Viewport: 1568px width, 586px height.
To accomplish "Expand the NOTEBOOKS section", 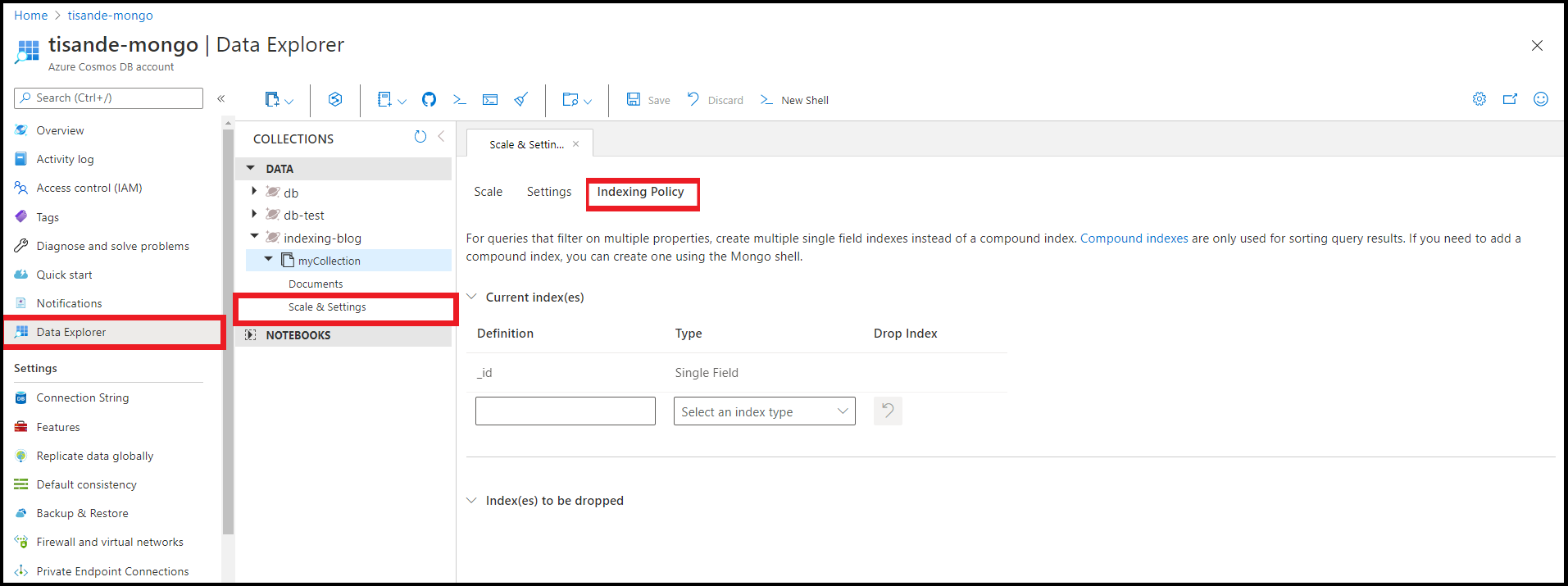I will 251,335.
